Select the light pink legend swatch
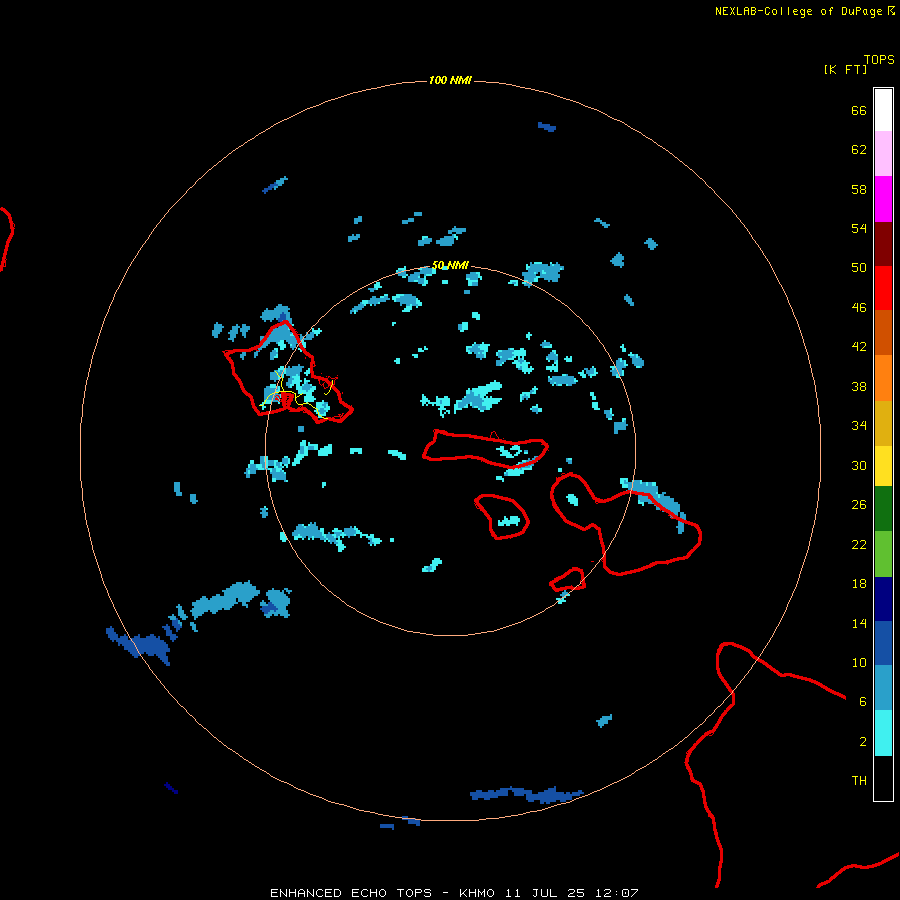This screenshot has width=900, height=900. pos(883,154)
